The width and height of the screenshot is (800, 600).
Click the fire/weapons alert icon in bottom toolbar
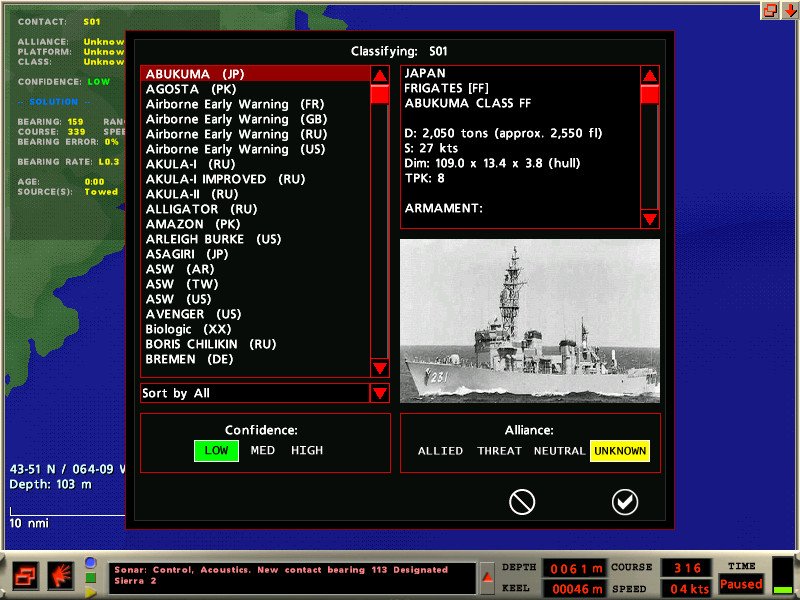pyautogui.click(x=58, y=576)
